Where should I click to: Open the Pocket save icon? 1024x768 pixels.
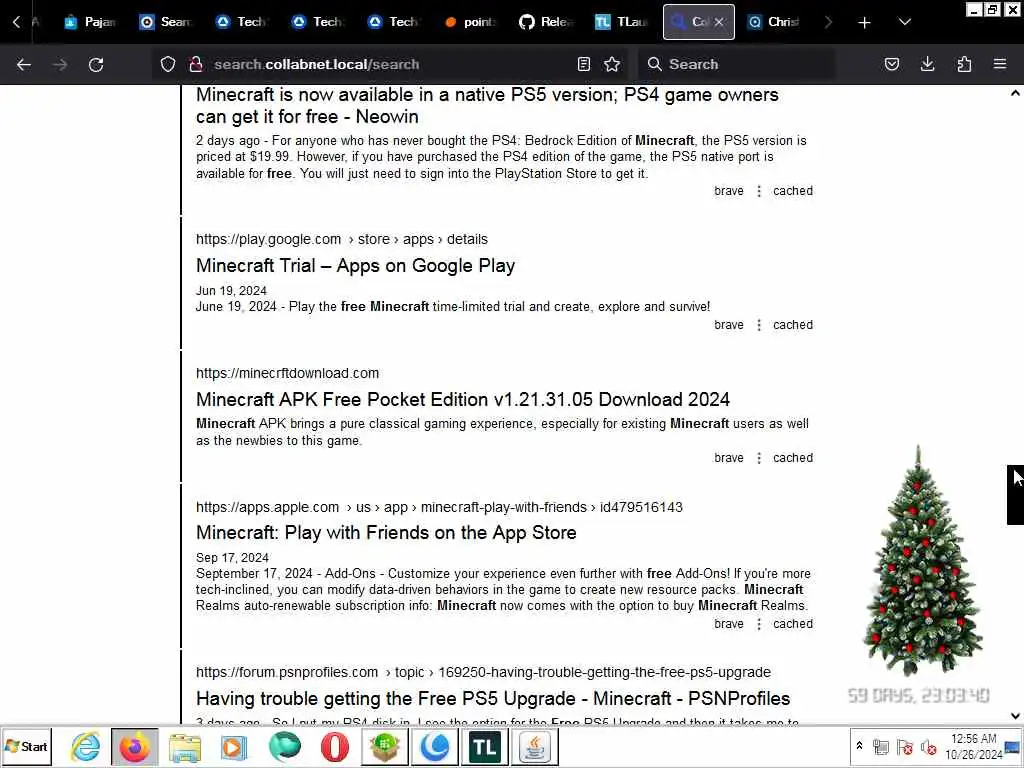pyautogui.click(x=891, y=64)
